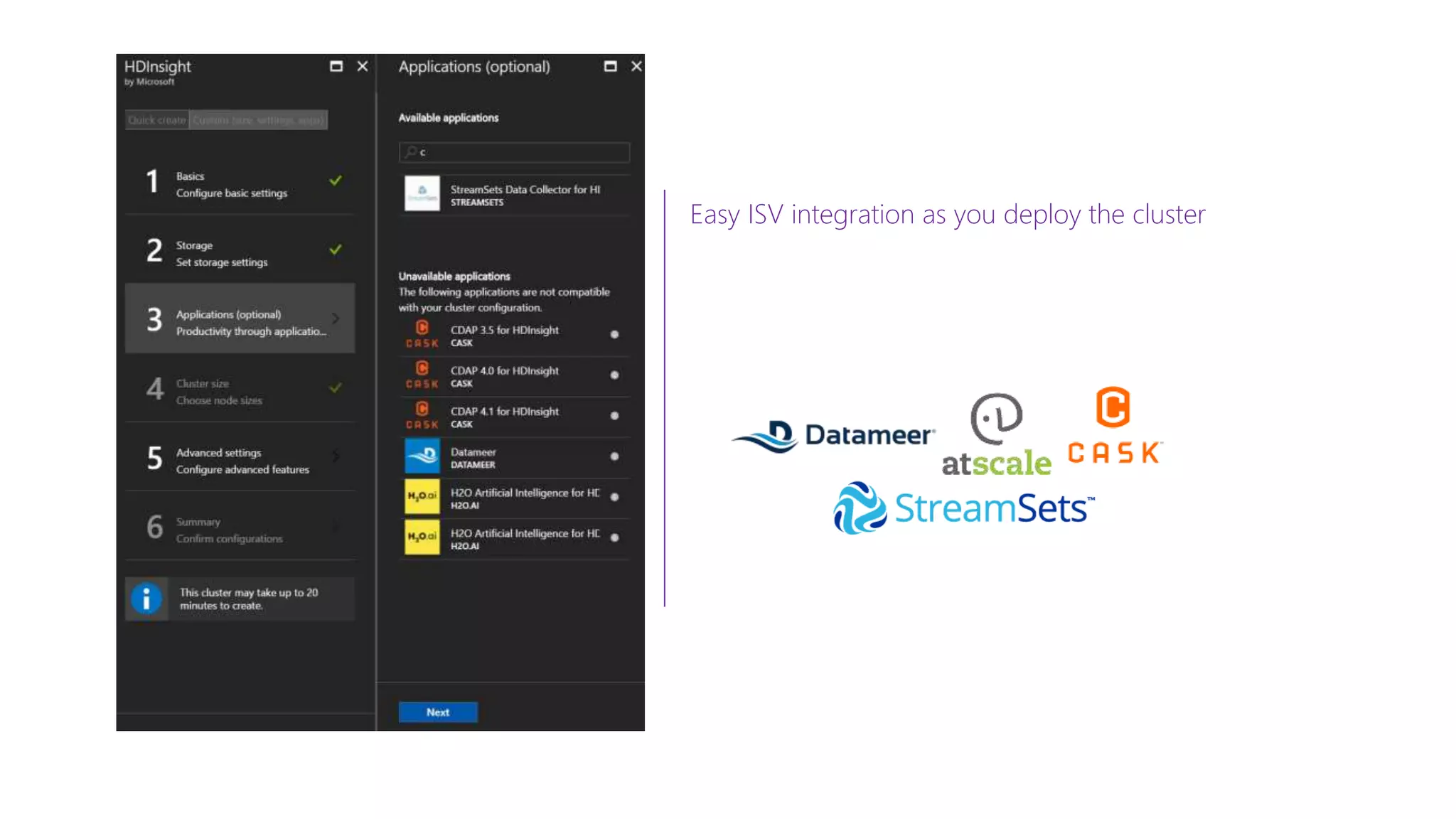1456x819 pixels.
Task: Close the HDInsight blade
Action: (363, 66)
